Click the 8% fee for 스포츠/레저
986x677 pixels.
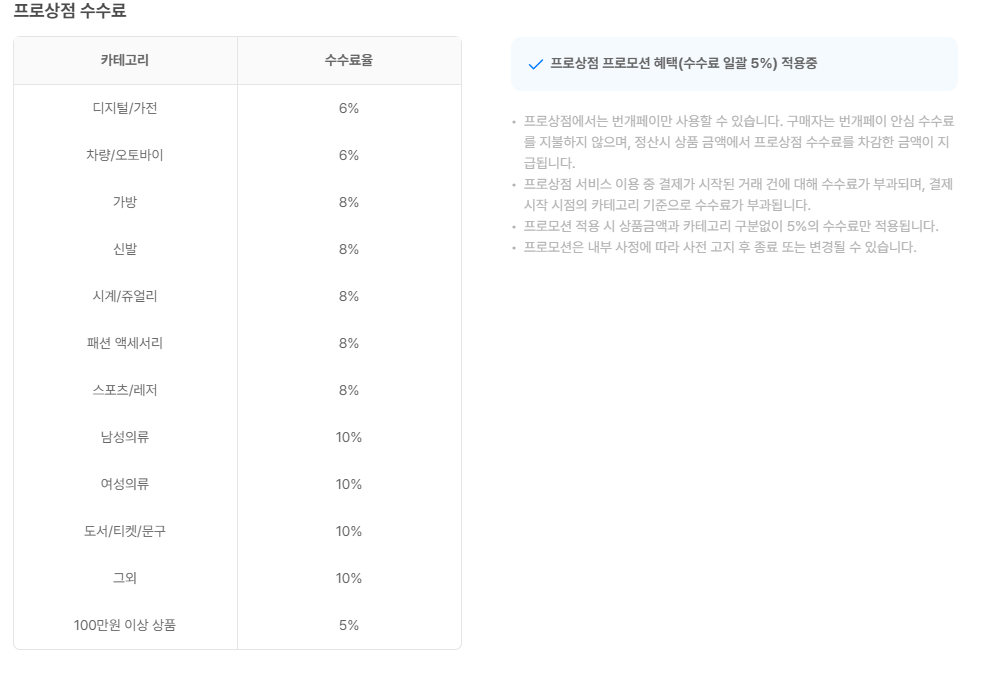tap(349, 390)
